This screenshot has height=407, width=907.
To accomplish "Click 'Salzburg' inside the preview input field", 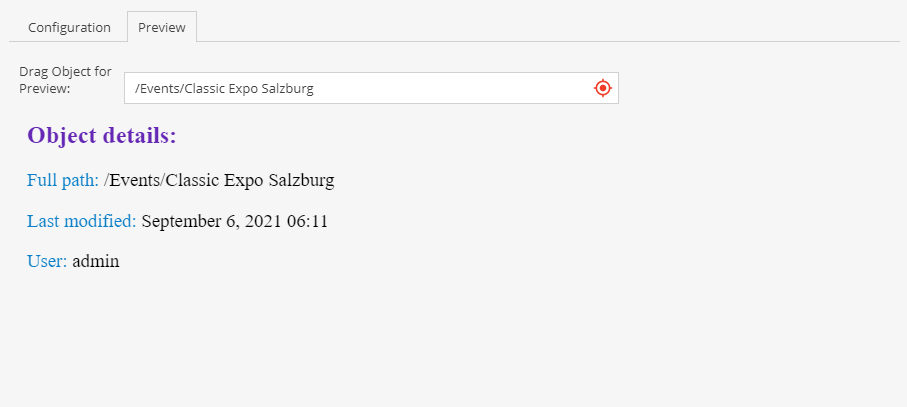I will coord(287,89).
